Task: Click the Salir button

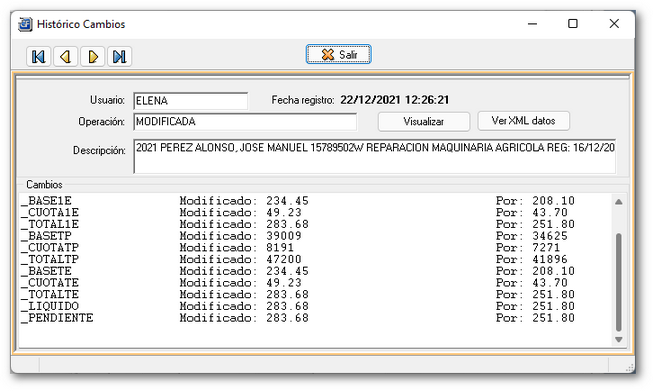Action: pos(338,55)
